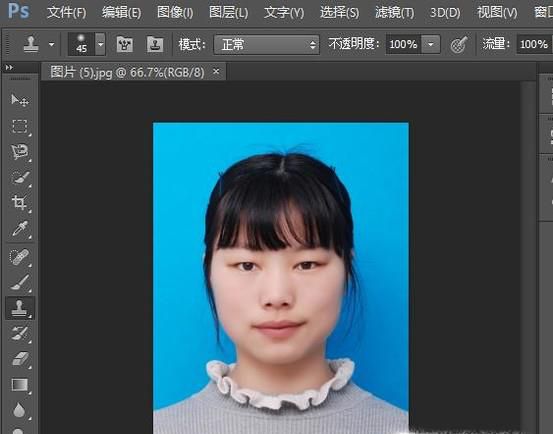Viewport: 553px width, 434px height.
Task: Click the opacity 100% field
Action: point(403,44)
